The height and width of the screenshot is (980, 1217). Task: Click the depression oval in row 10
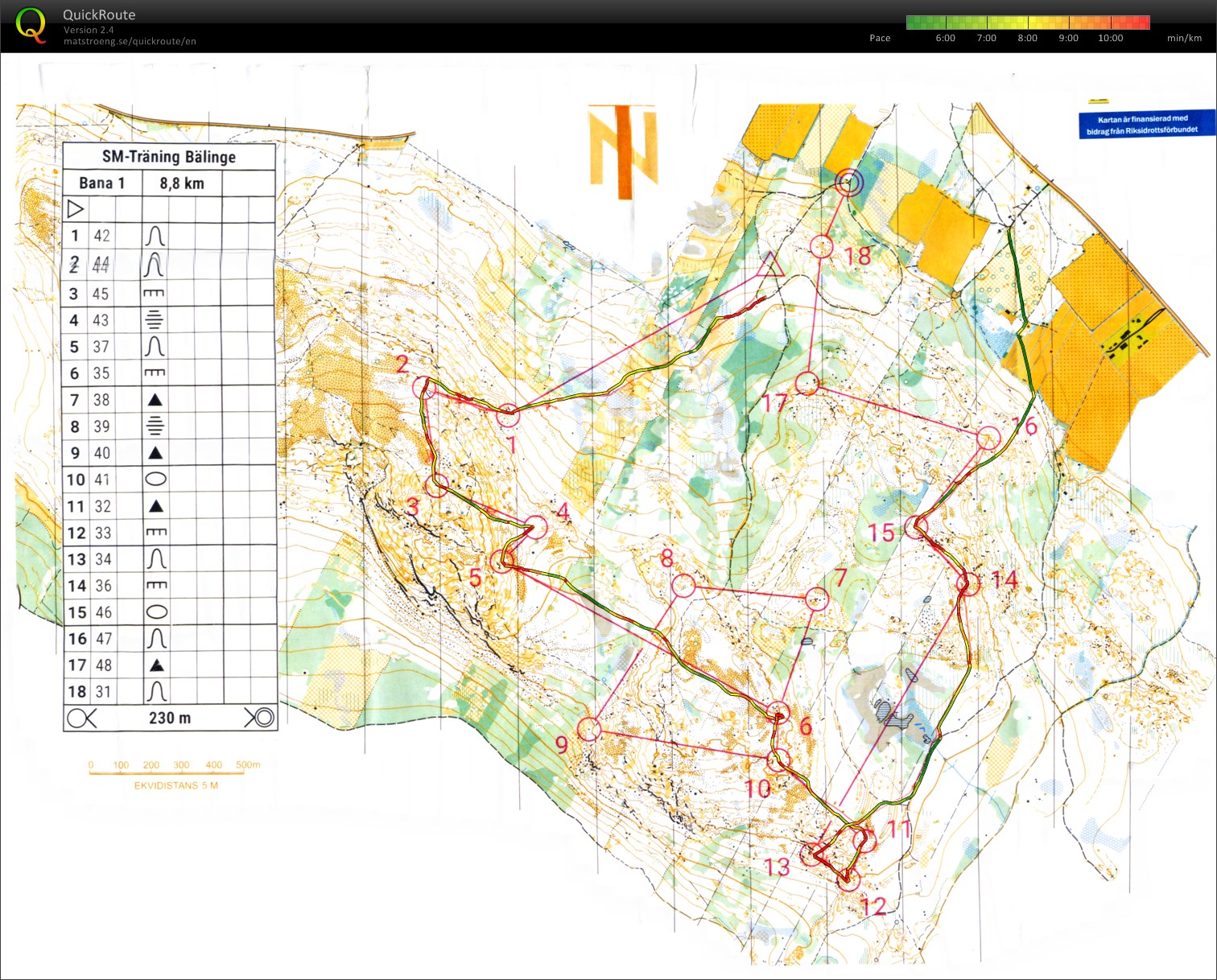155,480
